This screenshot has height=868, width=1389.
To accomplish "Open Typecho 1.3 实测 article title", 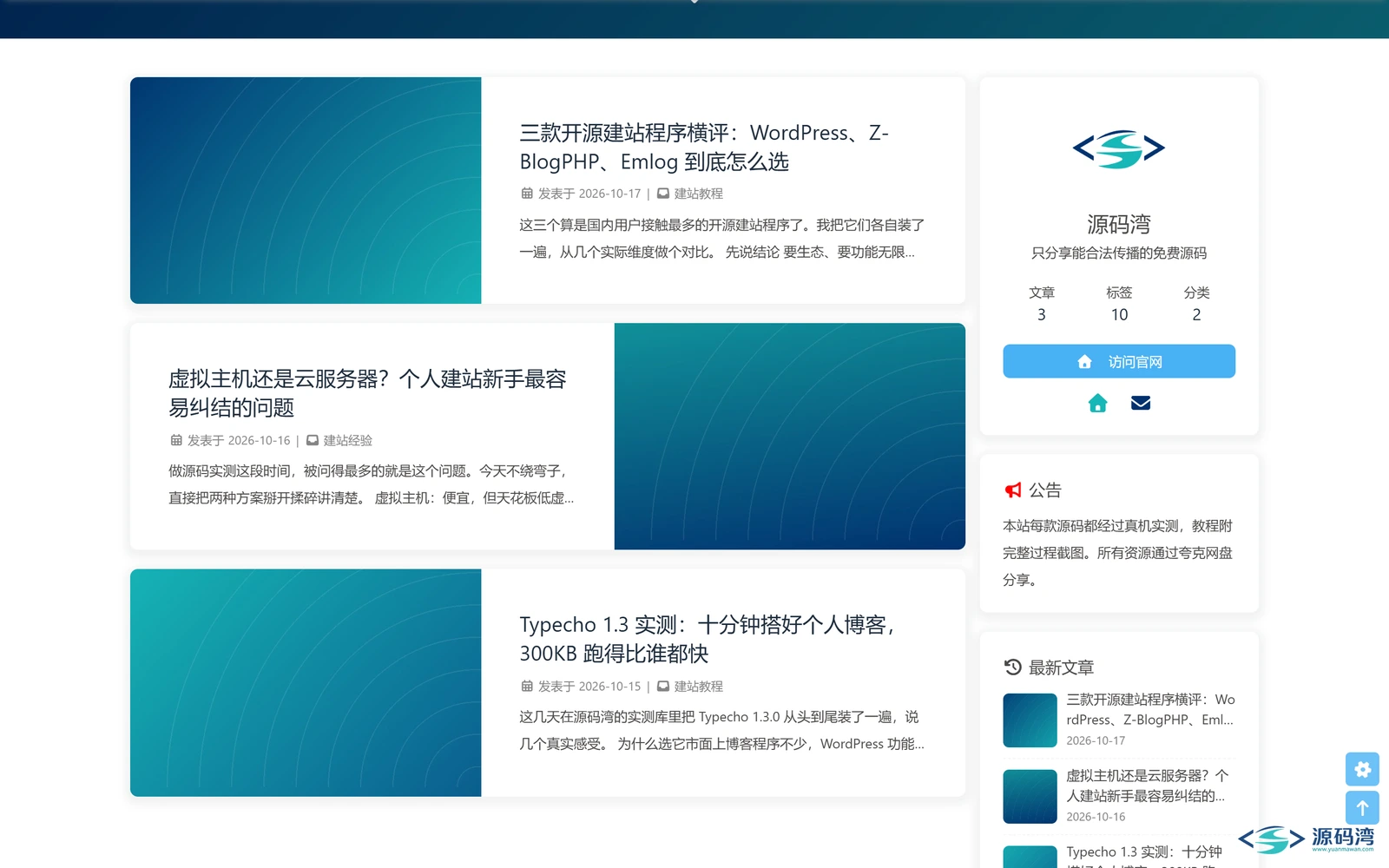I will pyautogui.click(x=707, y=639).
